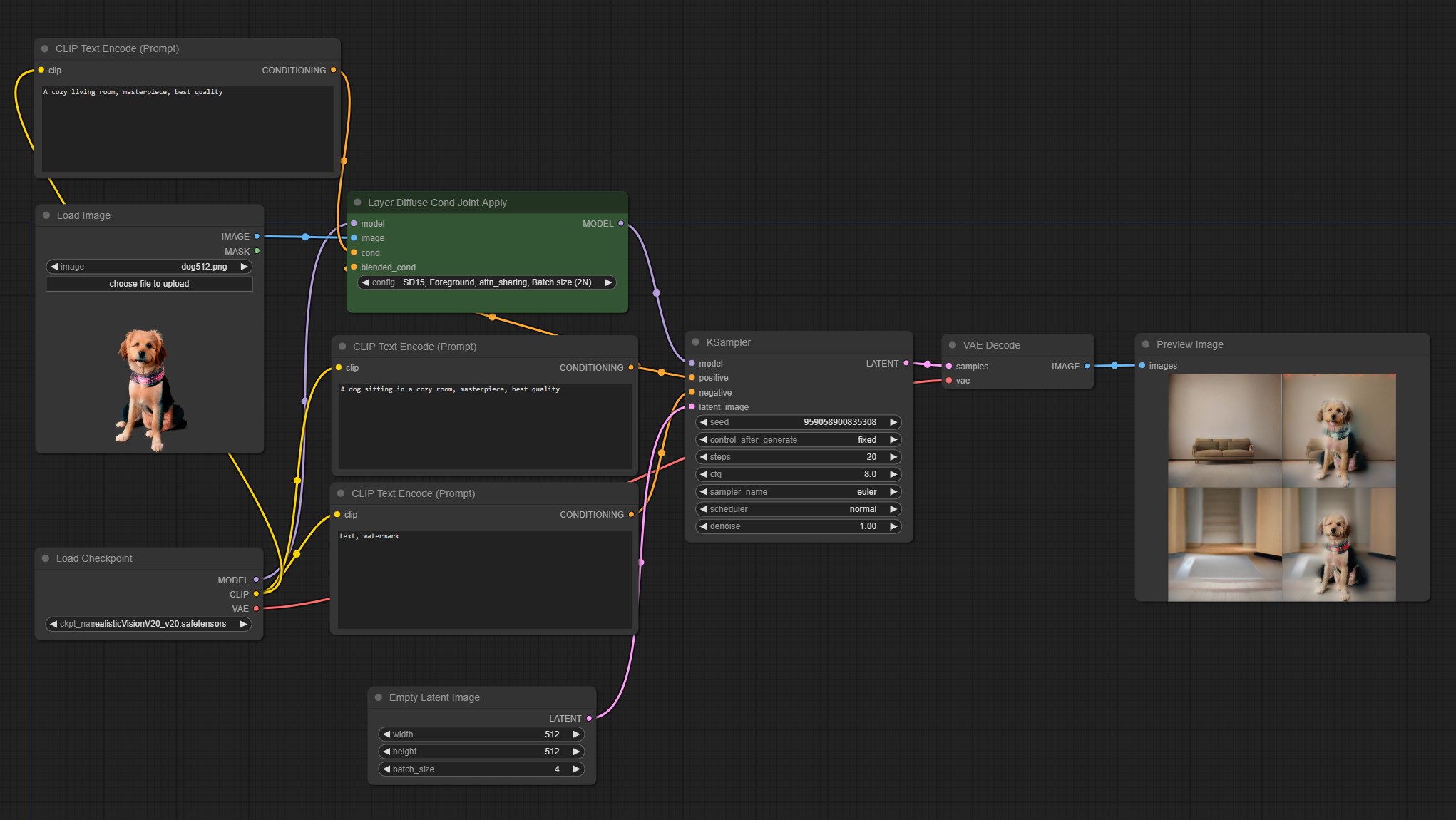Screen dimensions: 1456x820
Task: Collapse the Load Image node via its dot
Action: 46,215
